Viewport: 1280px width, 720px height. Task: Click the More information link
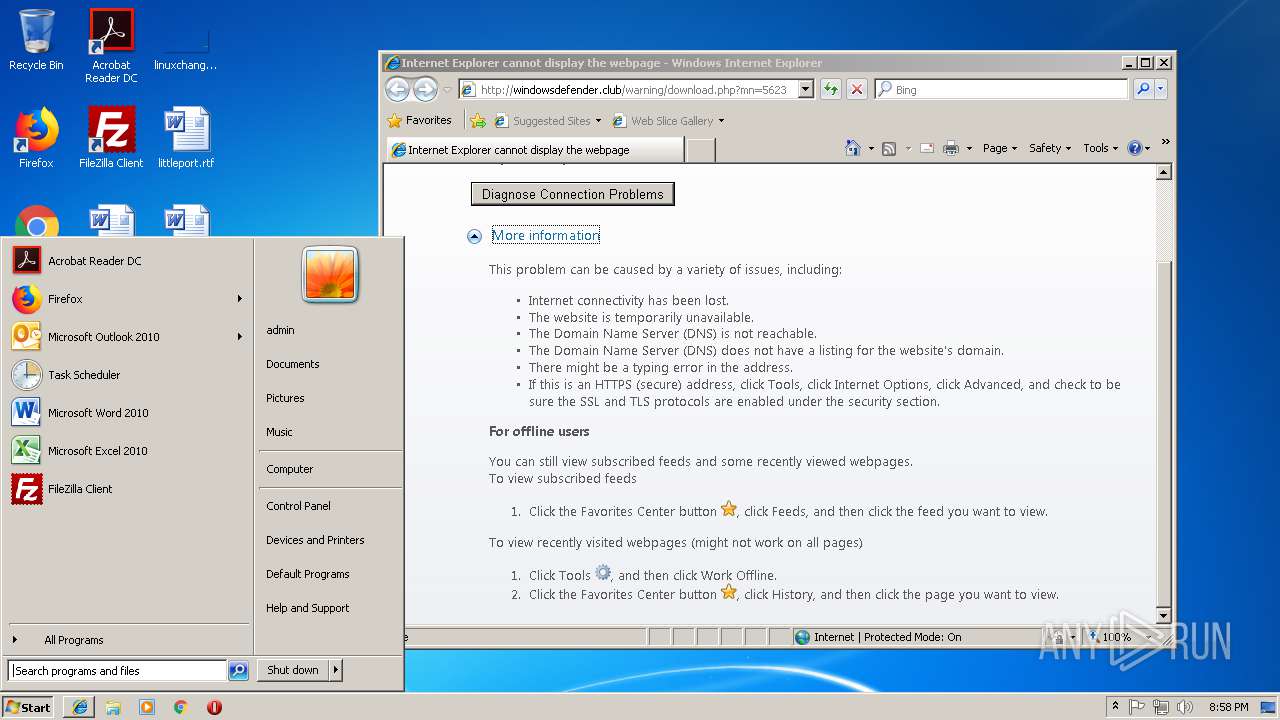(545, 236)
